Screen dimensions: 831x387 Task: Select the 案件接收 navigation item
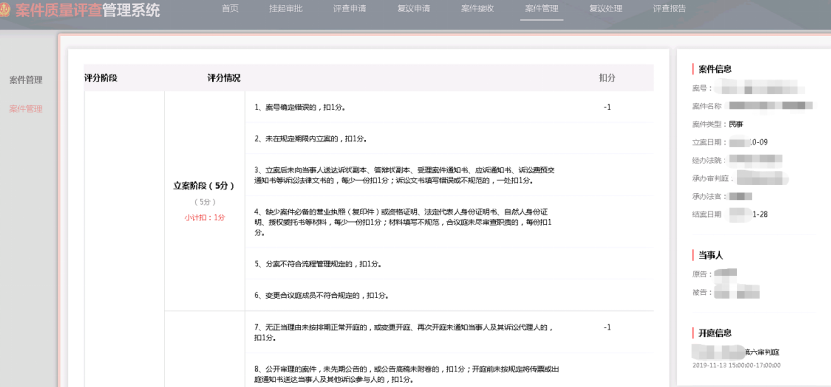click(478, 9)
